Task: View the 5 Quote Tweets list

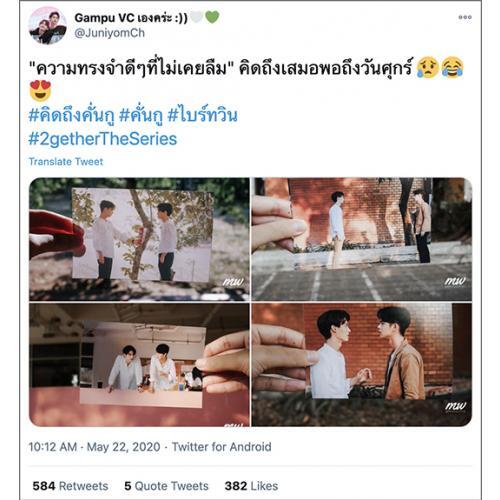Action: coord(166,486)
